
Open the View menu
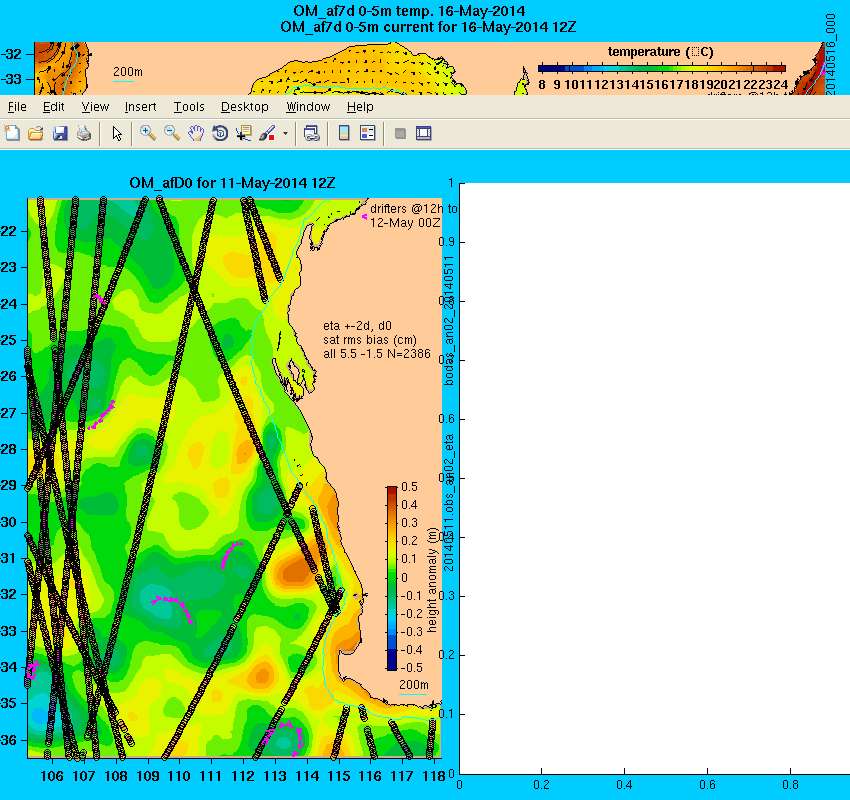[95, 107]
